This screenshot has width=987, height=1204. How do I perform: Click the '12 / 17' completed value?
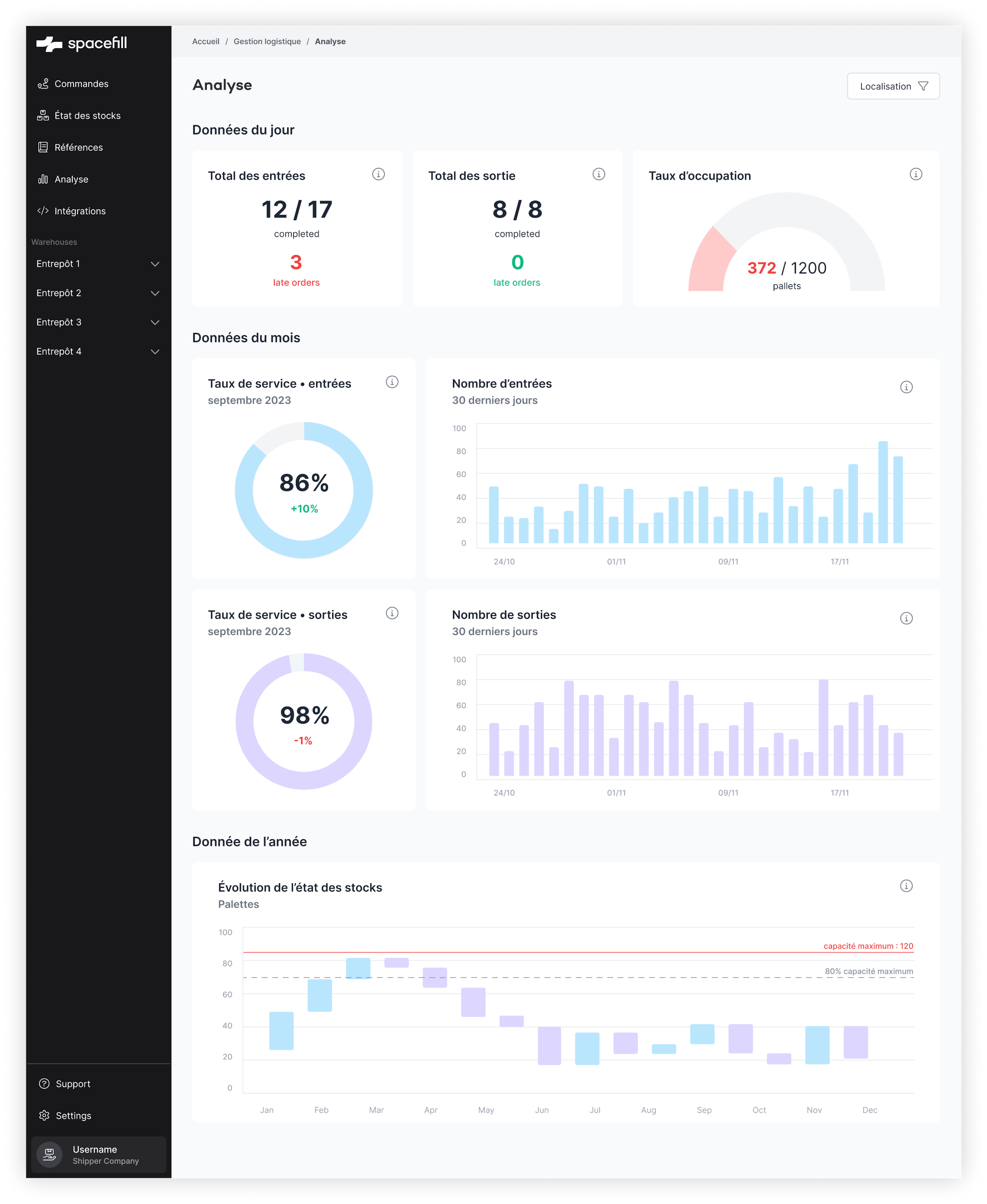[296, 210]
